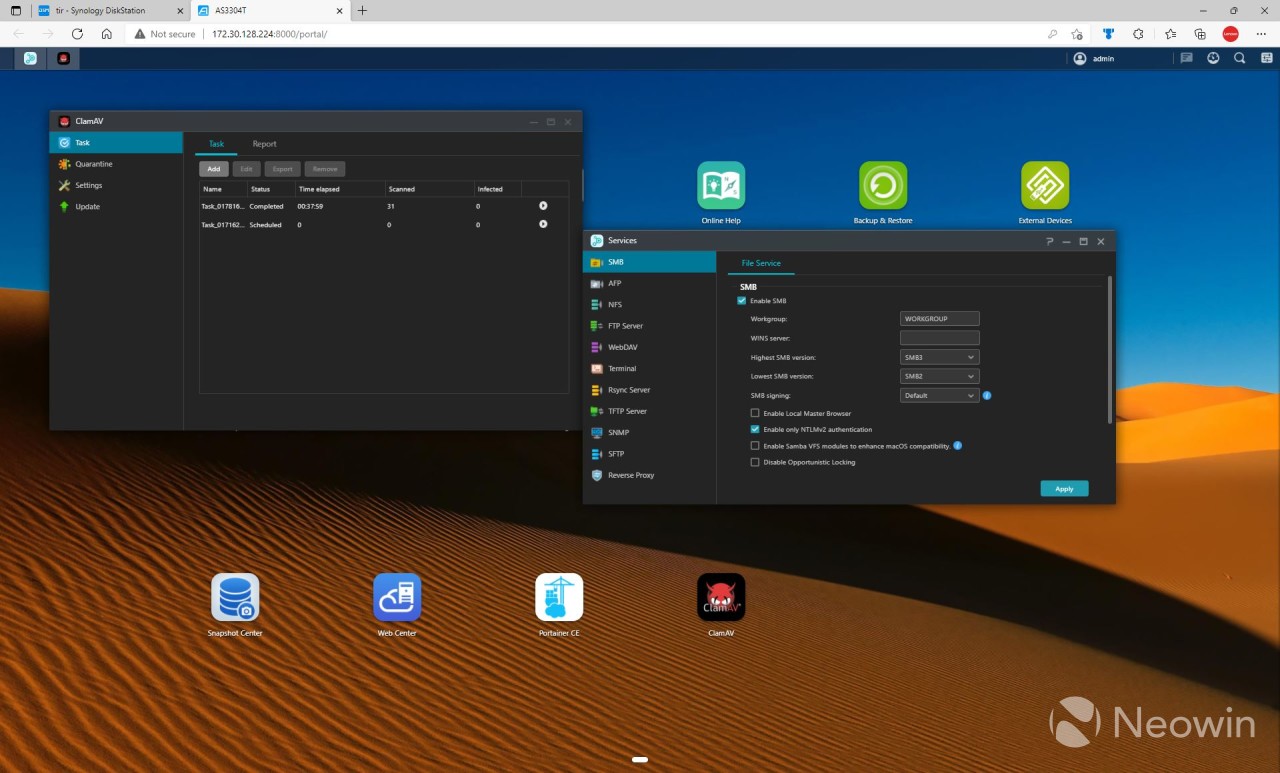Open the activity monitor icon in ADM top bar
Image resolution: width=1280 pixels, height=773 pixels.
pyautogui.click(x=1213, y=58)
